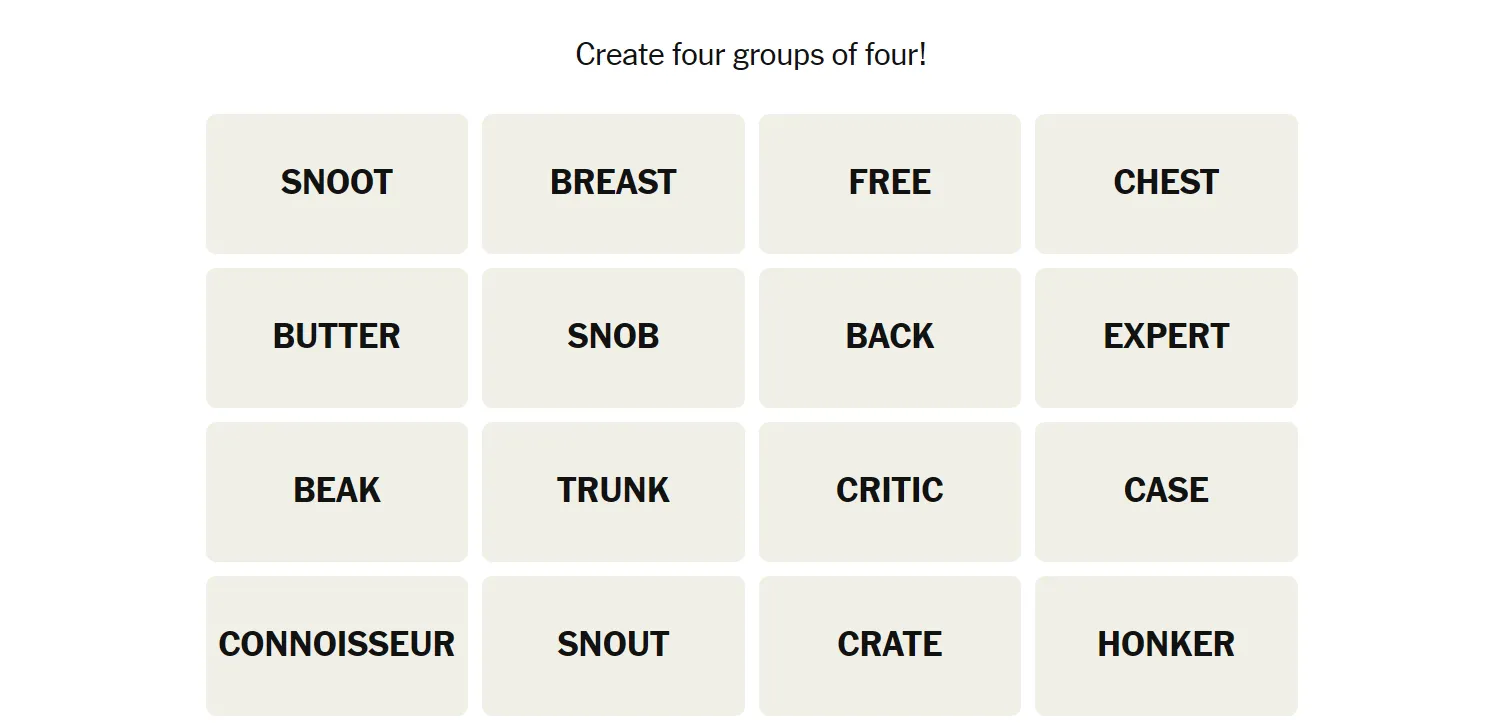Select the BREAST word tile
1500x723 pixels.
click(613, 183)
